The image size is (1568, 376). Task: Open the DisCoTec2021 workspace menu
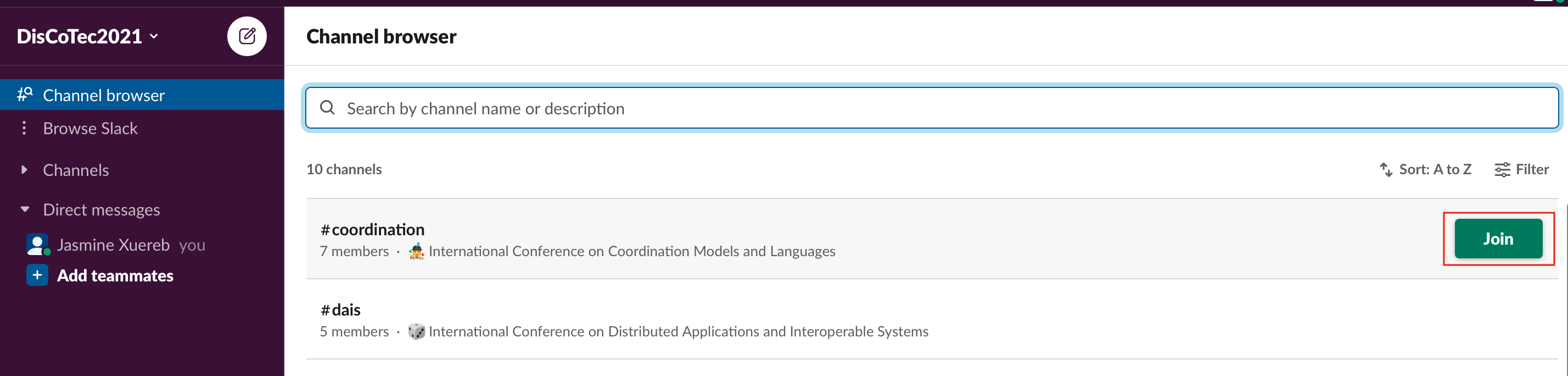point(88,37)
